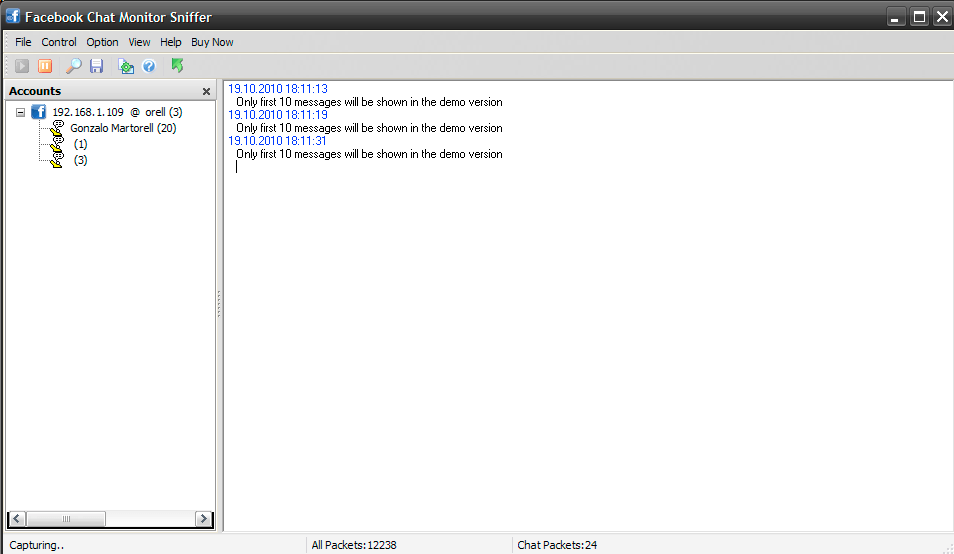Minimize the Facebook Chat Monitor Sniffer window
This screenshot has height=554, width=954.
click(x=894, y=17)
